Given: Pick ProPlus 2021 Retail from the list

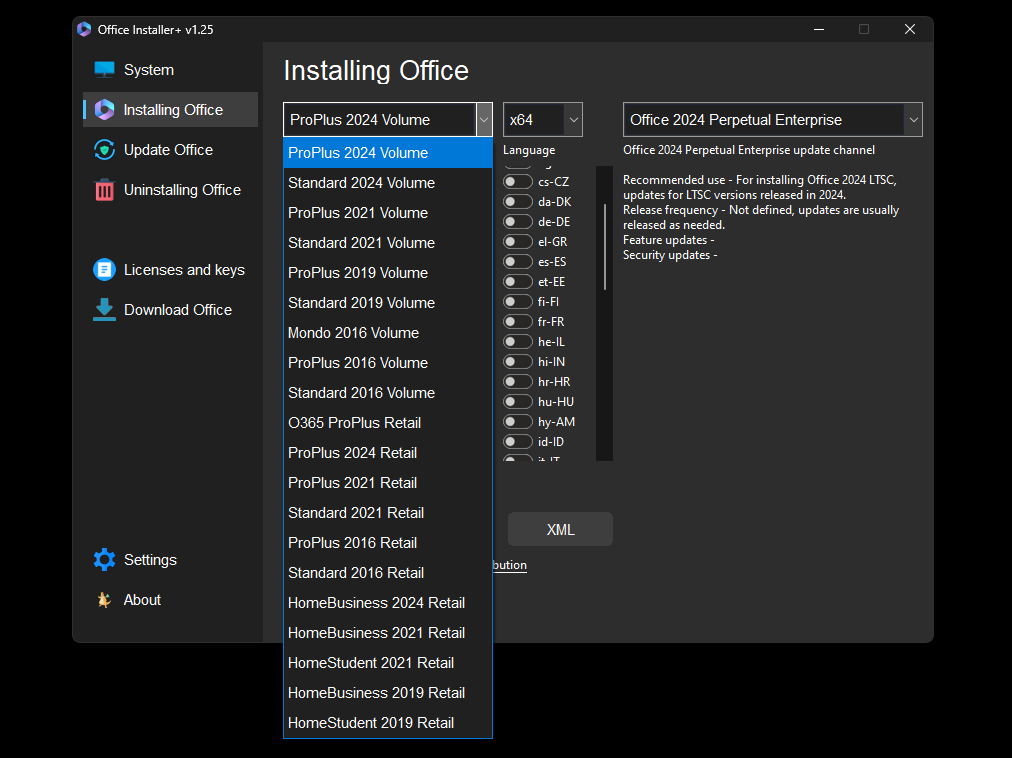Looking at the screenshot, I should 388,484.
